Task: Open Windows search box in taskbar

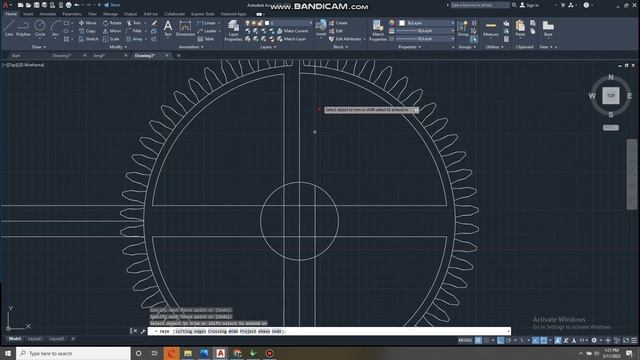Action: (73, 353)
